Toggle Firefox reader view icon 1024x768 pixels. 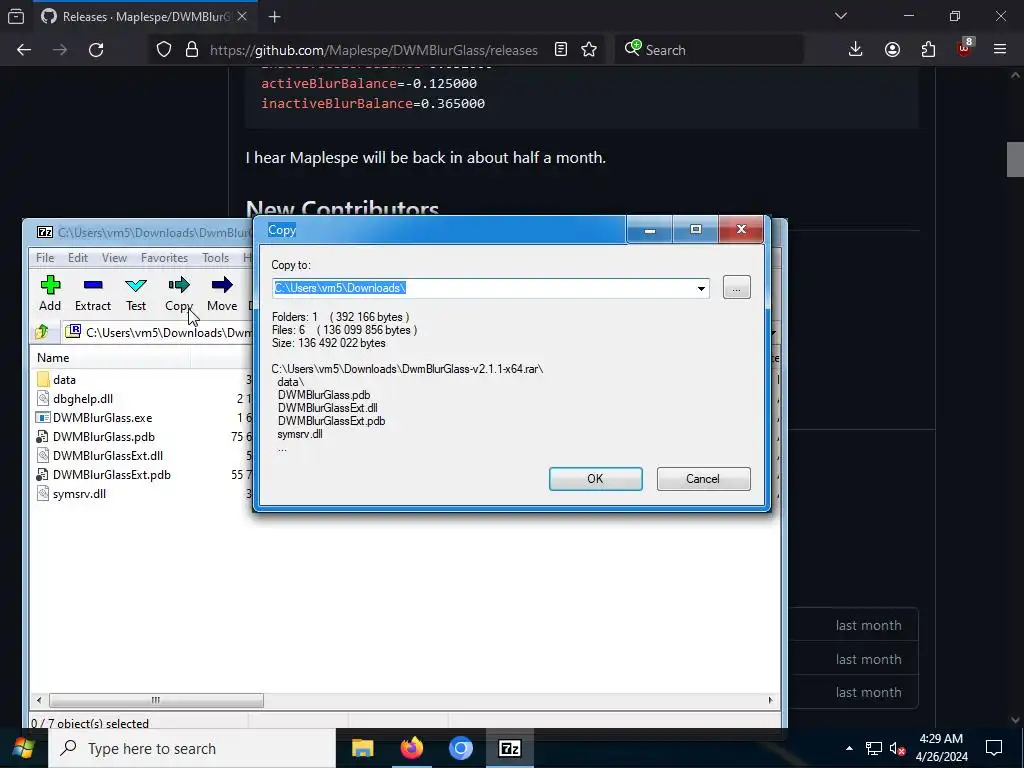561,50
